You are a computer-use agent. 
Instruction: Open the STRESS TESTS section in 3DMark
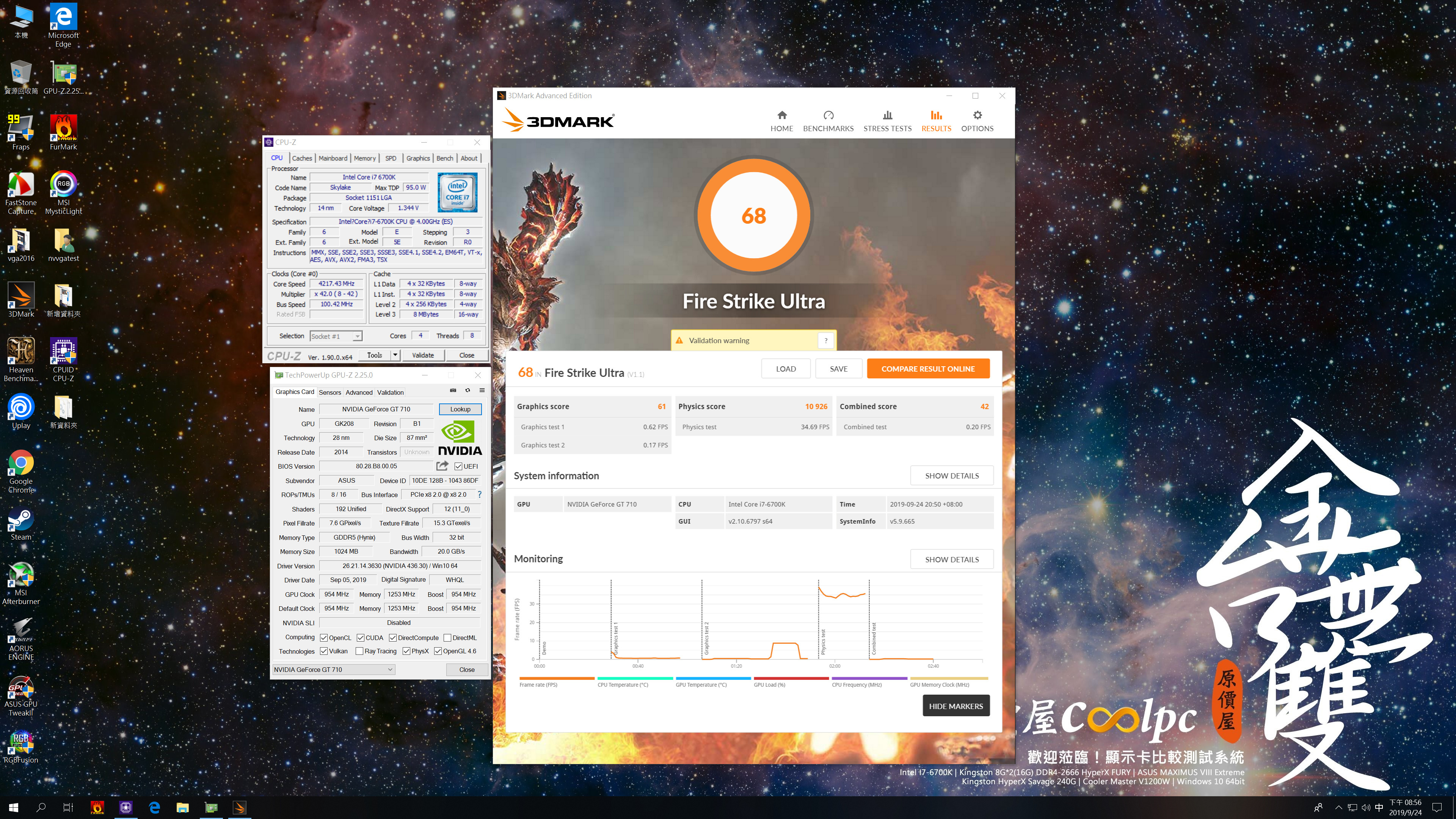click(887, 121)
